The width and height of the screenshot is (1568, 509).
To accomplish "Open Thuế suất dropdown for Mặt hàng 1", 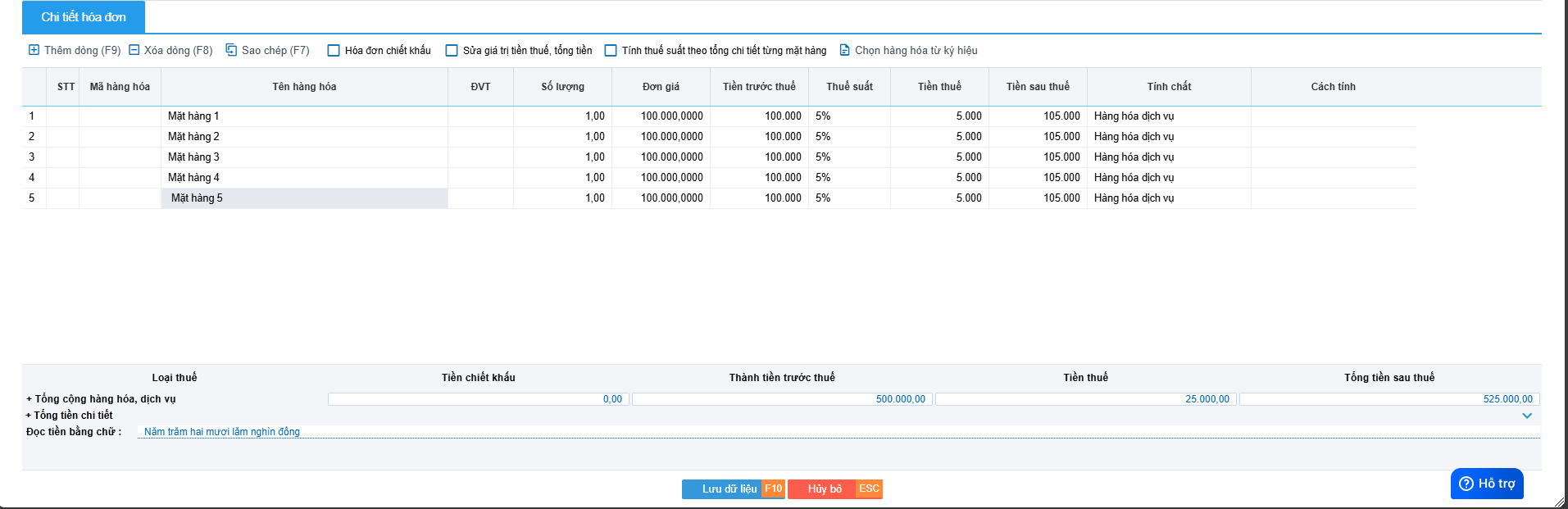I will click(x=848, y=116).
